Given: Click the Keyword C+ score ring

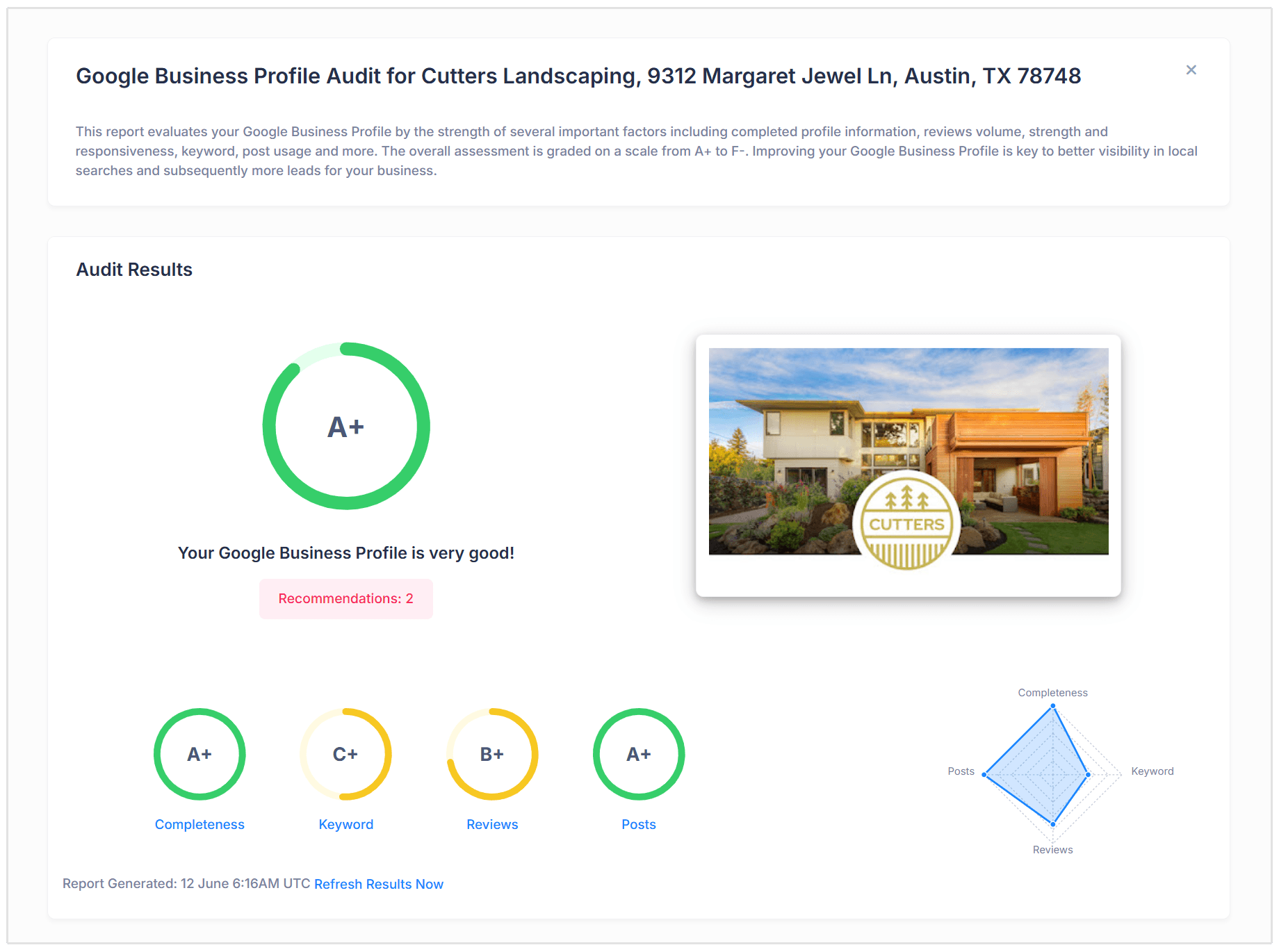Looking at the screenshot, I should coord(346,754).
